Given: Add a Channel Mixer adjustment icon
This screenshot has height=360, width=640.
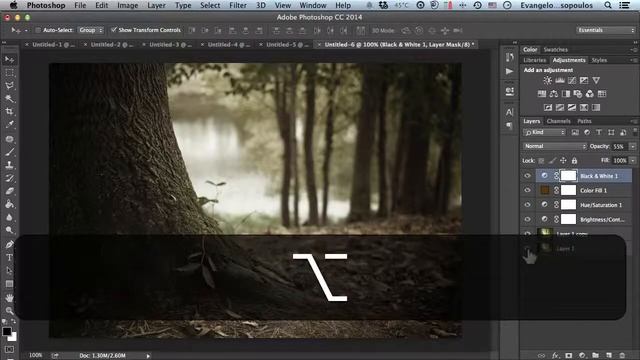Looking at the screenshot, I should click(589, 94).
